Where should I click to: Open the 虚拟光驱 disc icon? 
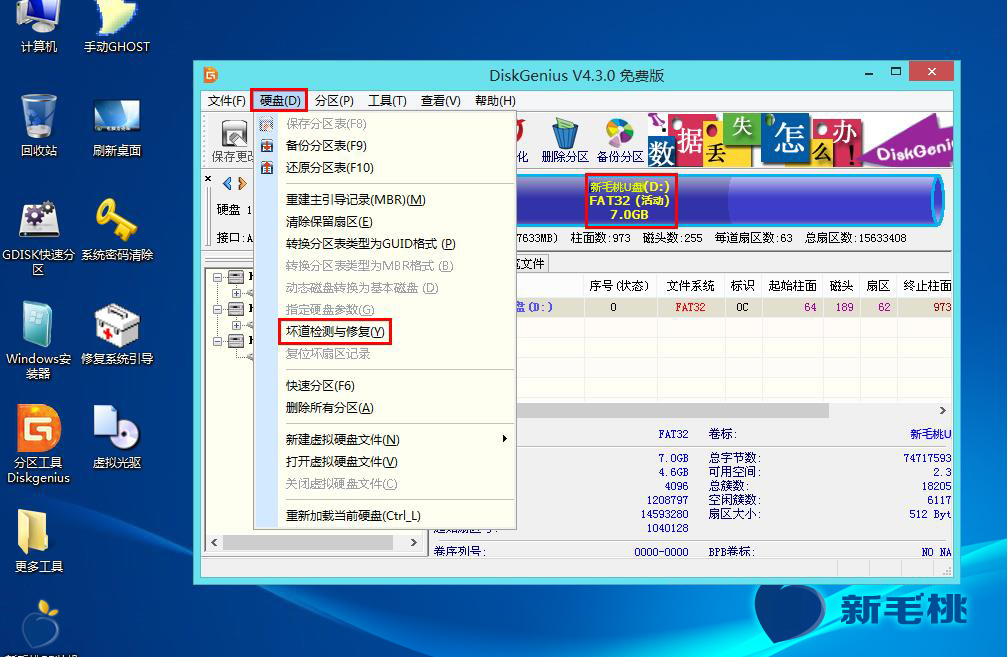point(117,437)
